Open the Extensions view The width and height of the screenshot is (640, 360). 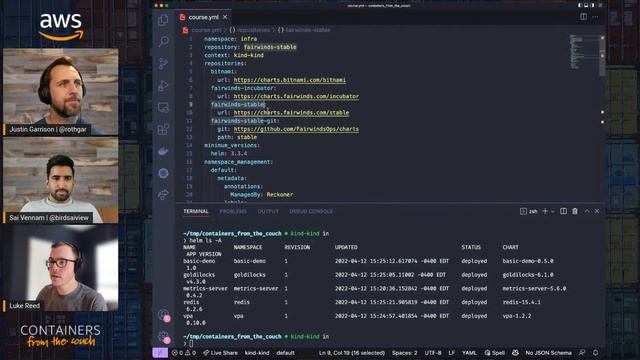(x=163, y=129)
